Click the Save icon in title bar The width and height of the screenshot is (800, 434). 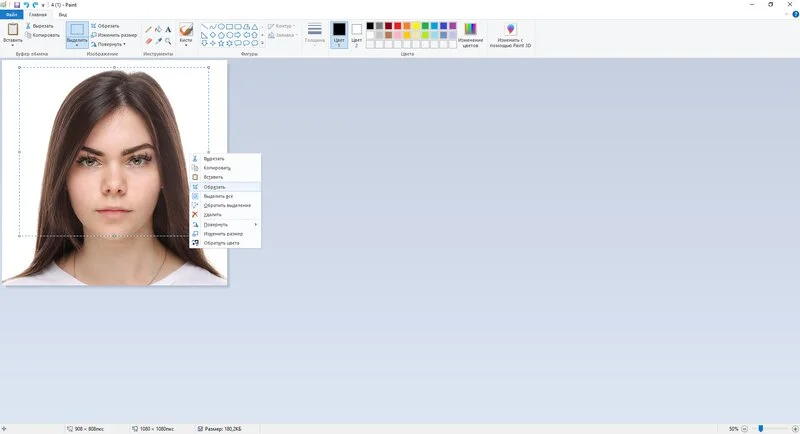pos(17,5)
